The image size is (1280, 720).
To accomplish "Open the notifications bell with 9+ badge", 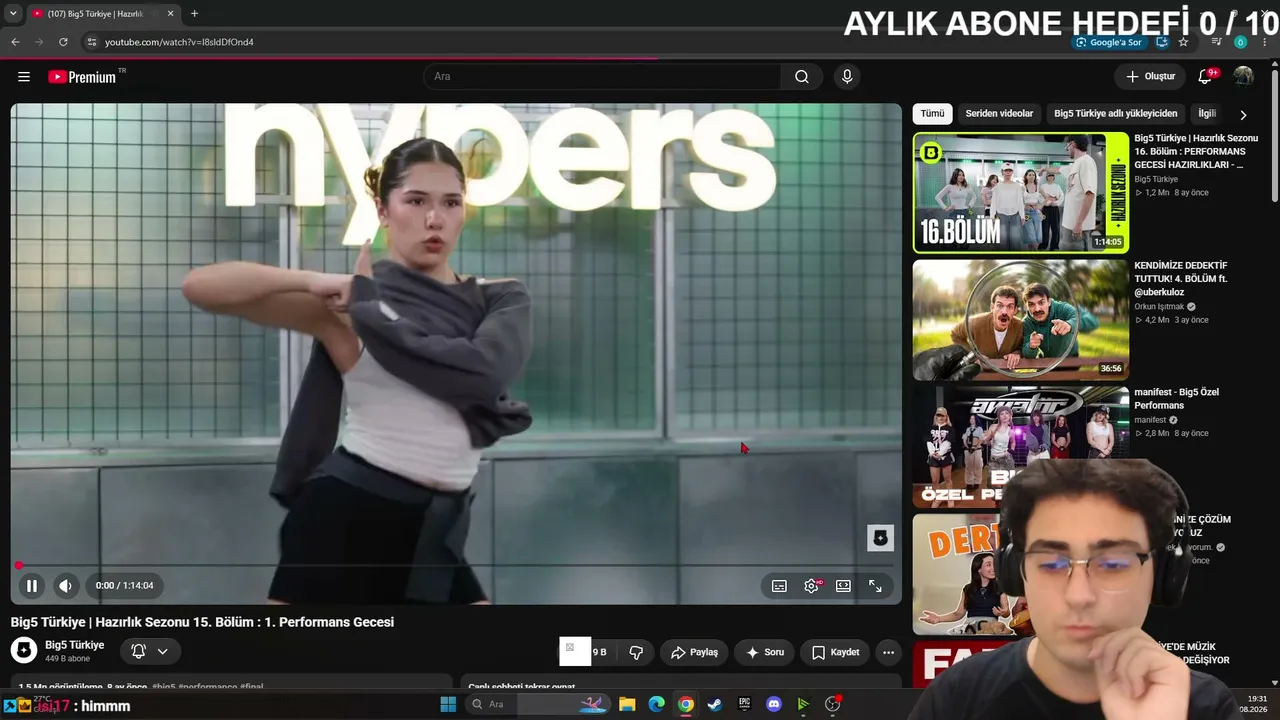I will click(1206, 77).
